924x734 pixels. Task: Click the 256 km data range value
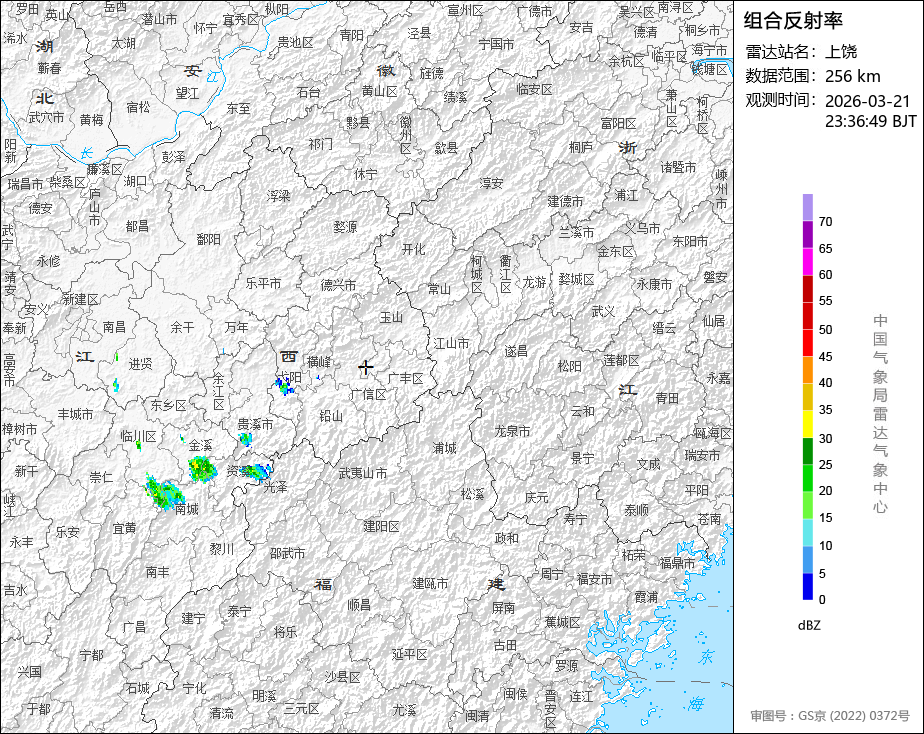(852, 76)
